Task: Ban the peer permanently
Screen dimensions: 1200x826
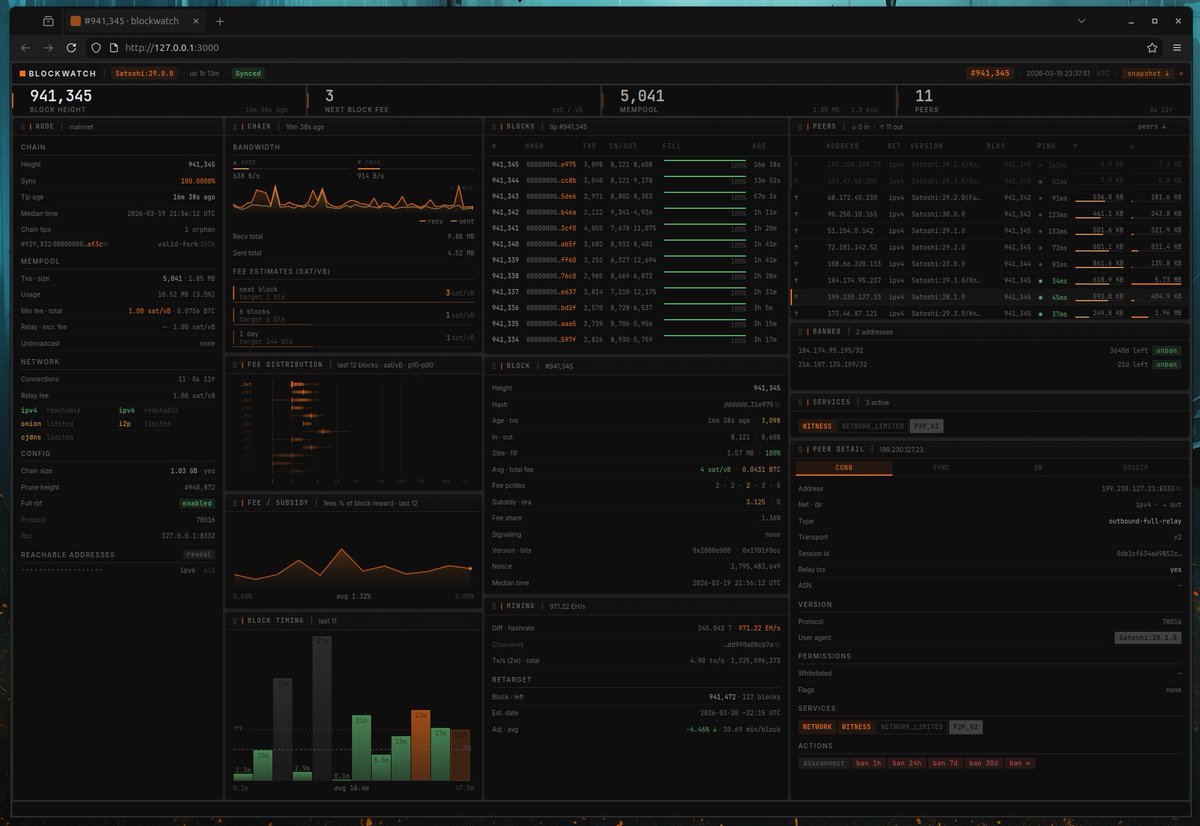Action: tap(1021, 763)
